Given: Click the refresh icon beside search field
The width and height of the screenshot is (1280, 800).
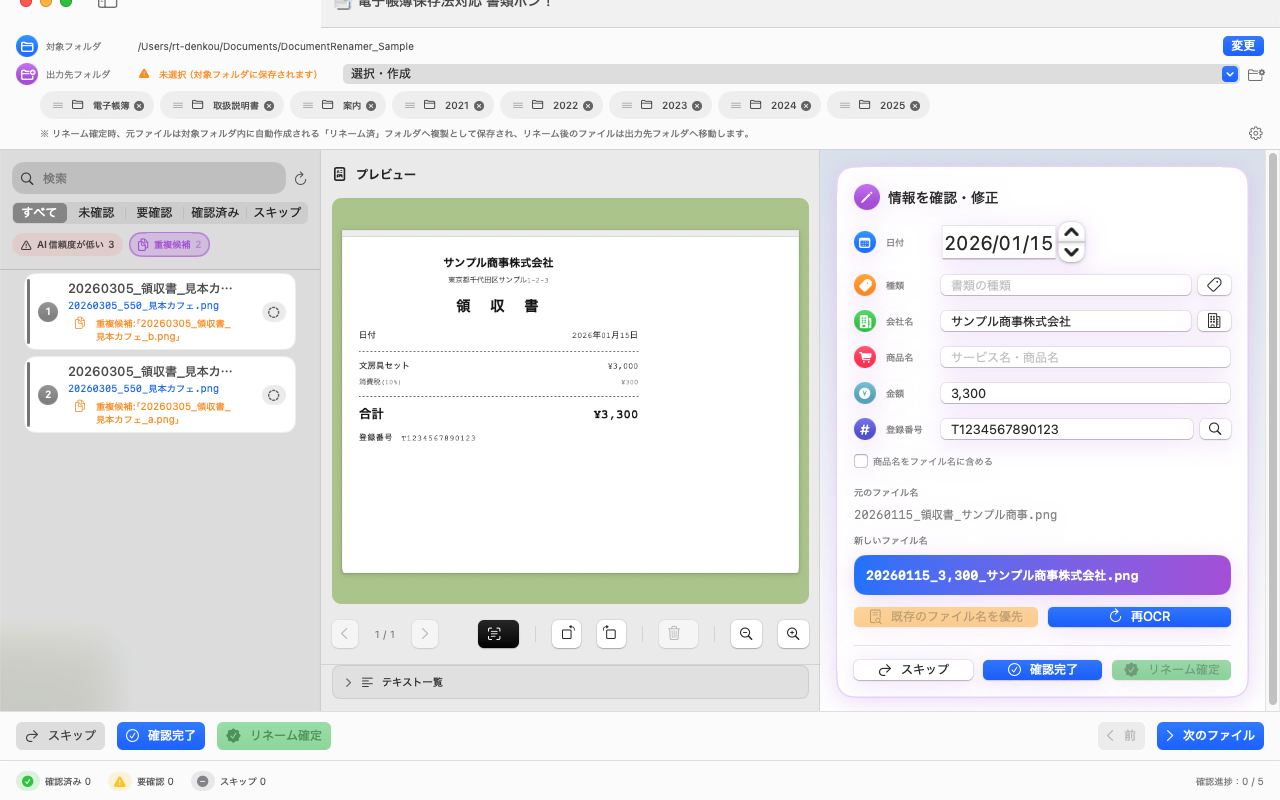Looking at the screenshot, I should [x=300, y=179].
